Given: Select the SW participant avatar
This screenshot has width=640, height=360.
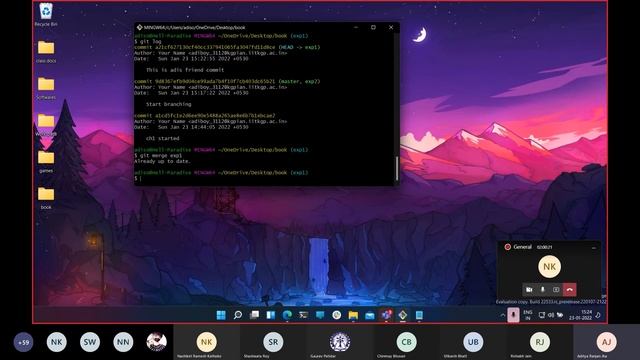Looking at the screenshot, I should coord(90,342).
